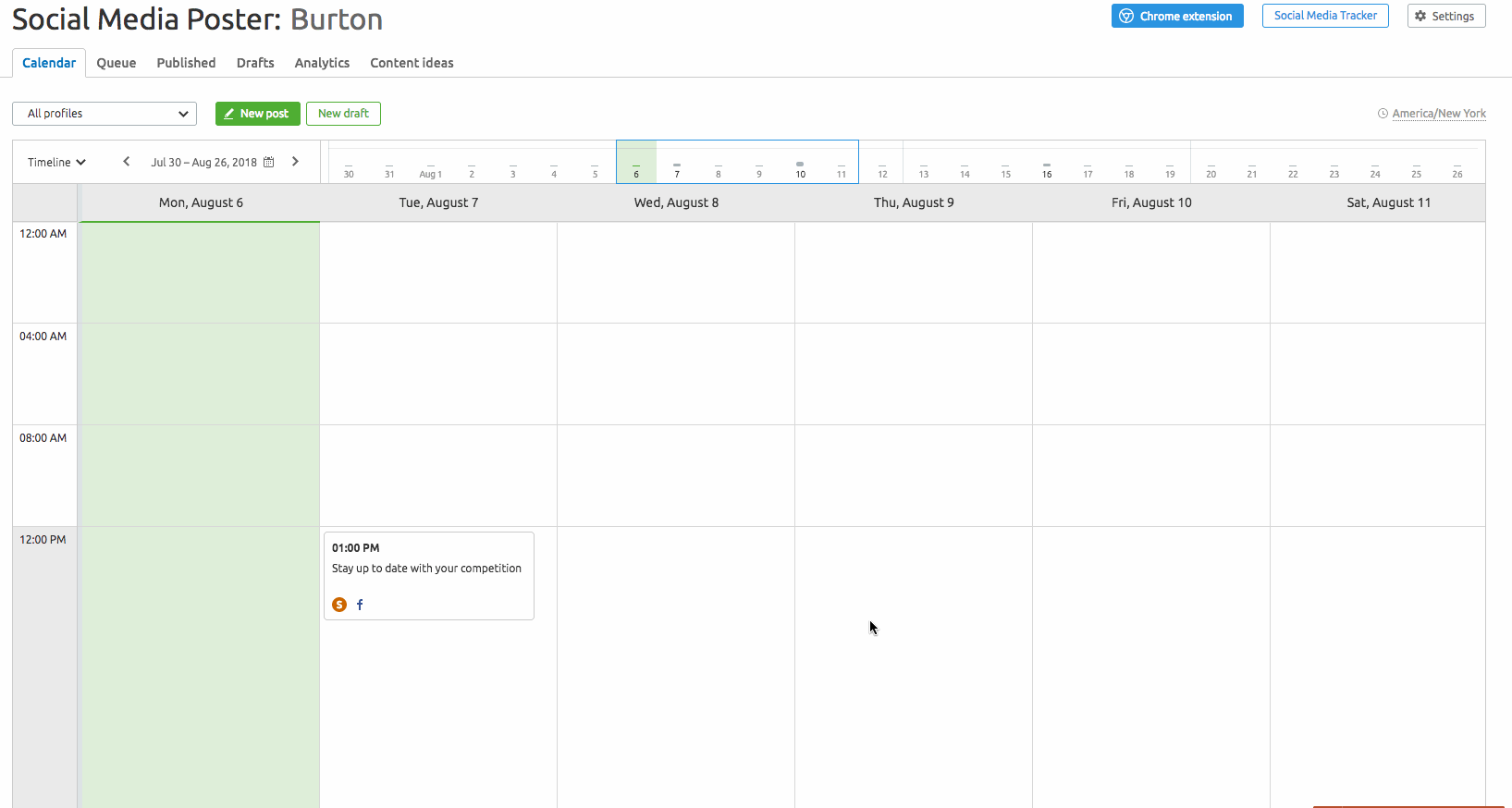Click the Facebook icon on scheduled post
The height and width of the screenshot is (808, 1512).
[x=360, y=605]
